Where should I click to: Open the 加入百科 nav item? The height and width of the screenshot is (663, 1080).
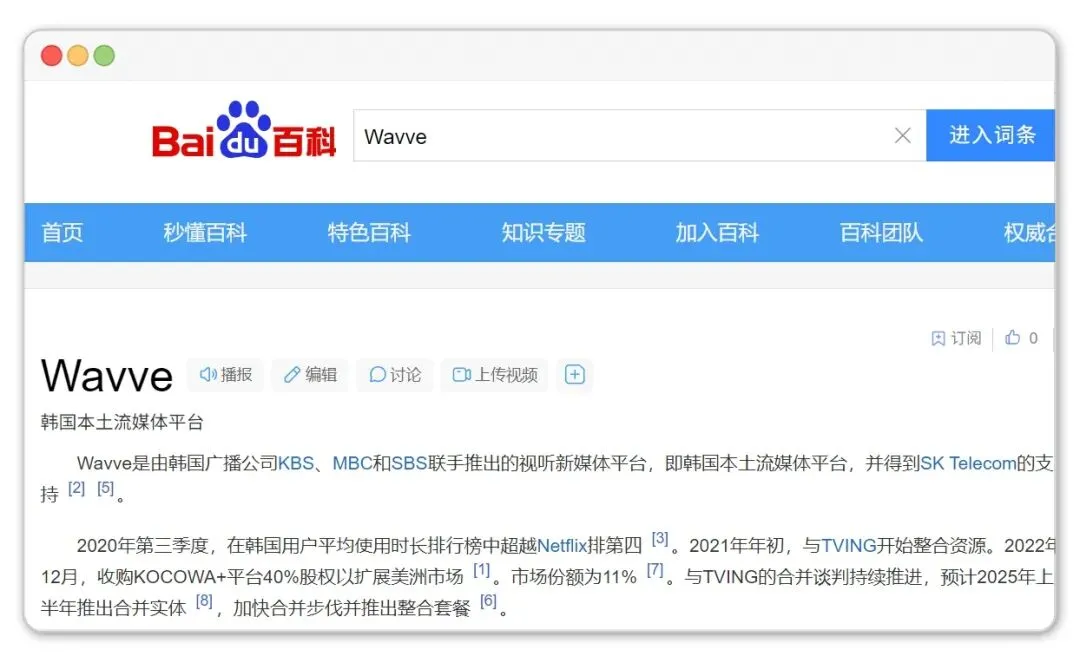click(717, 233)
